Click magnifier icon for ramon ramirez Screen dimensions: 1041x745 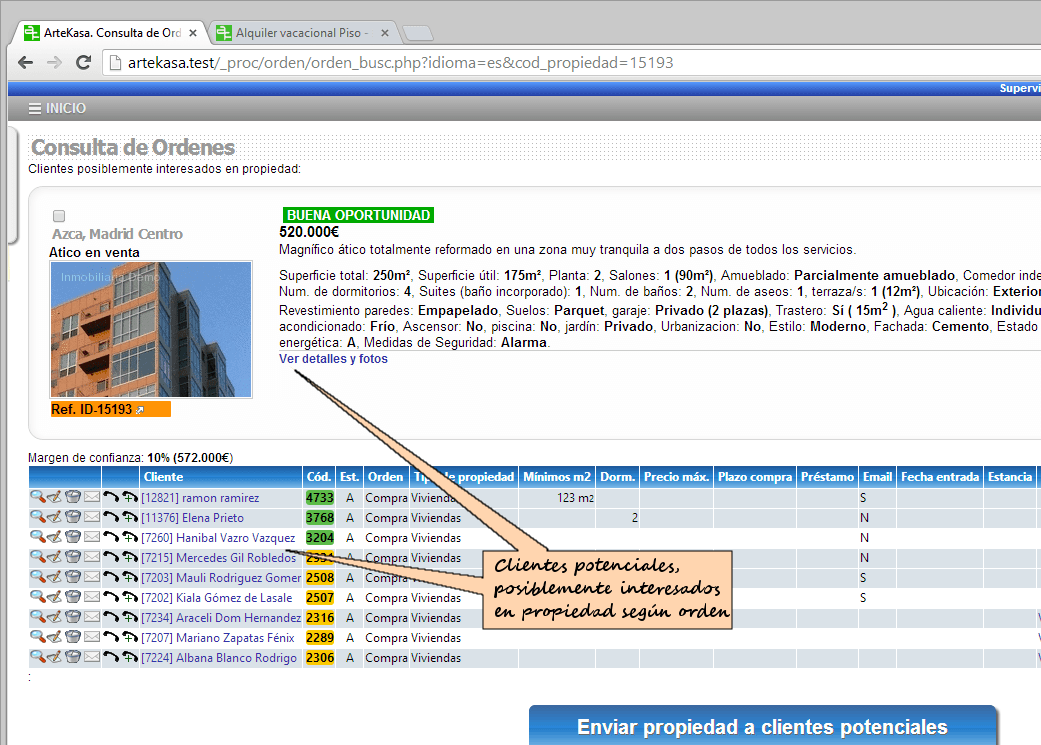pos(37,497)
